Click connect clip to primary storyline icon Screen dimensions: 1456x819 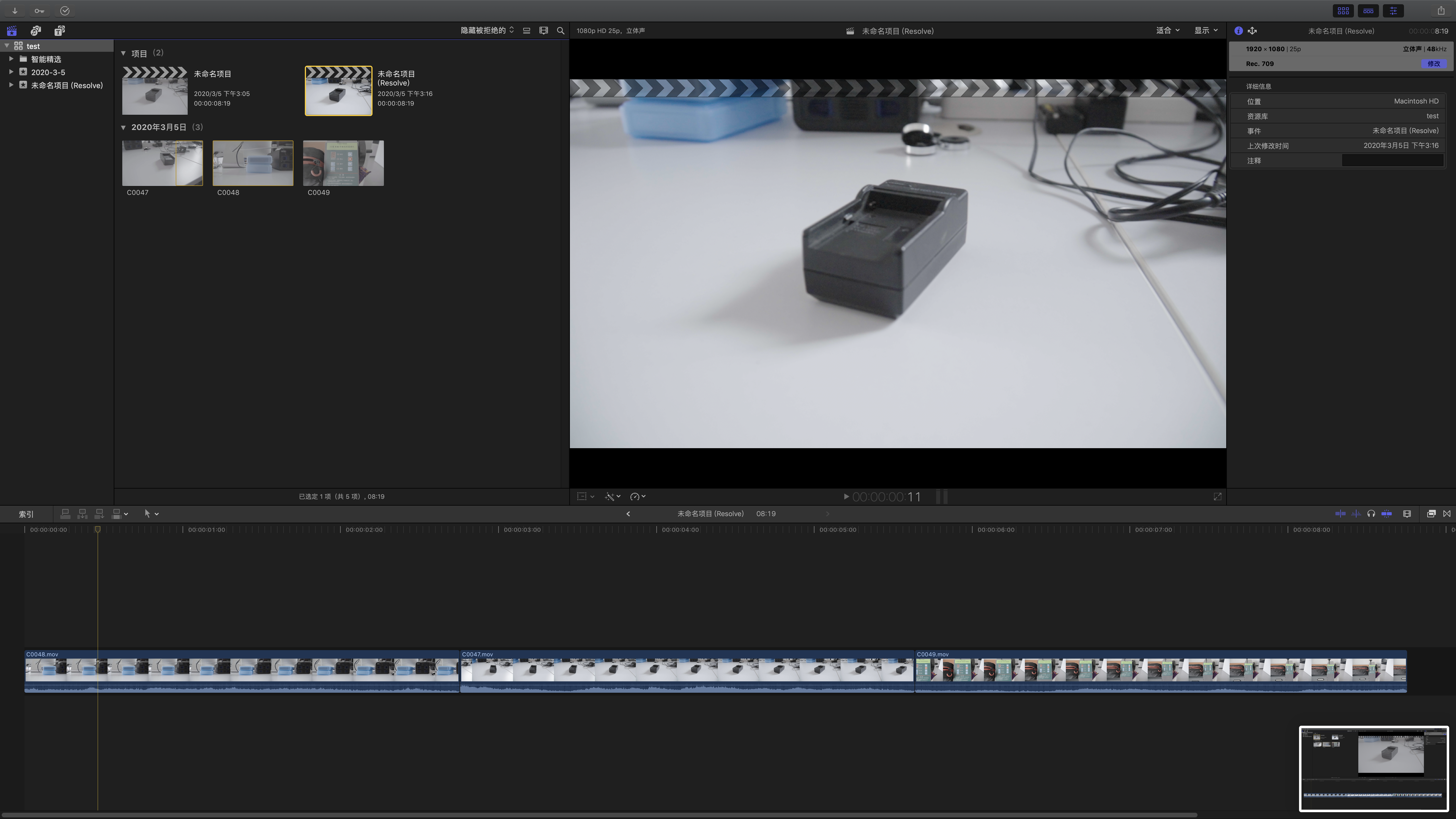pos(65,514)
